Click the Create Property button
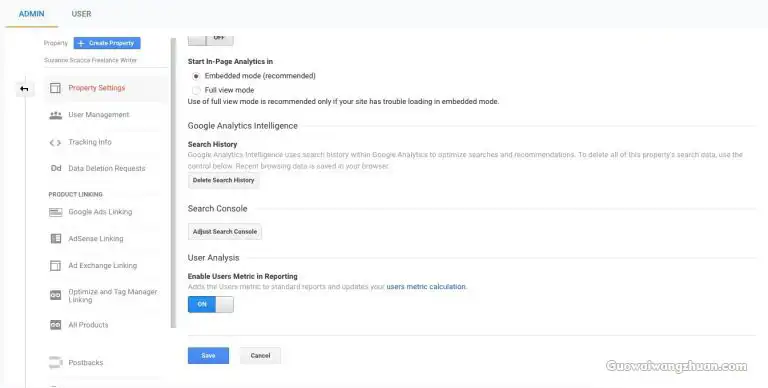The image size is (768, 388). pos(107,43)
